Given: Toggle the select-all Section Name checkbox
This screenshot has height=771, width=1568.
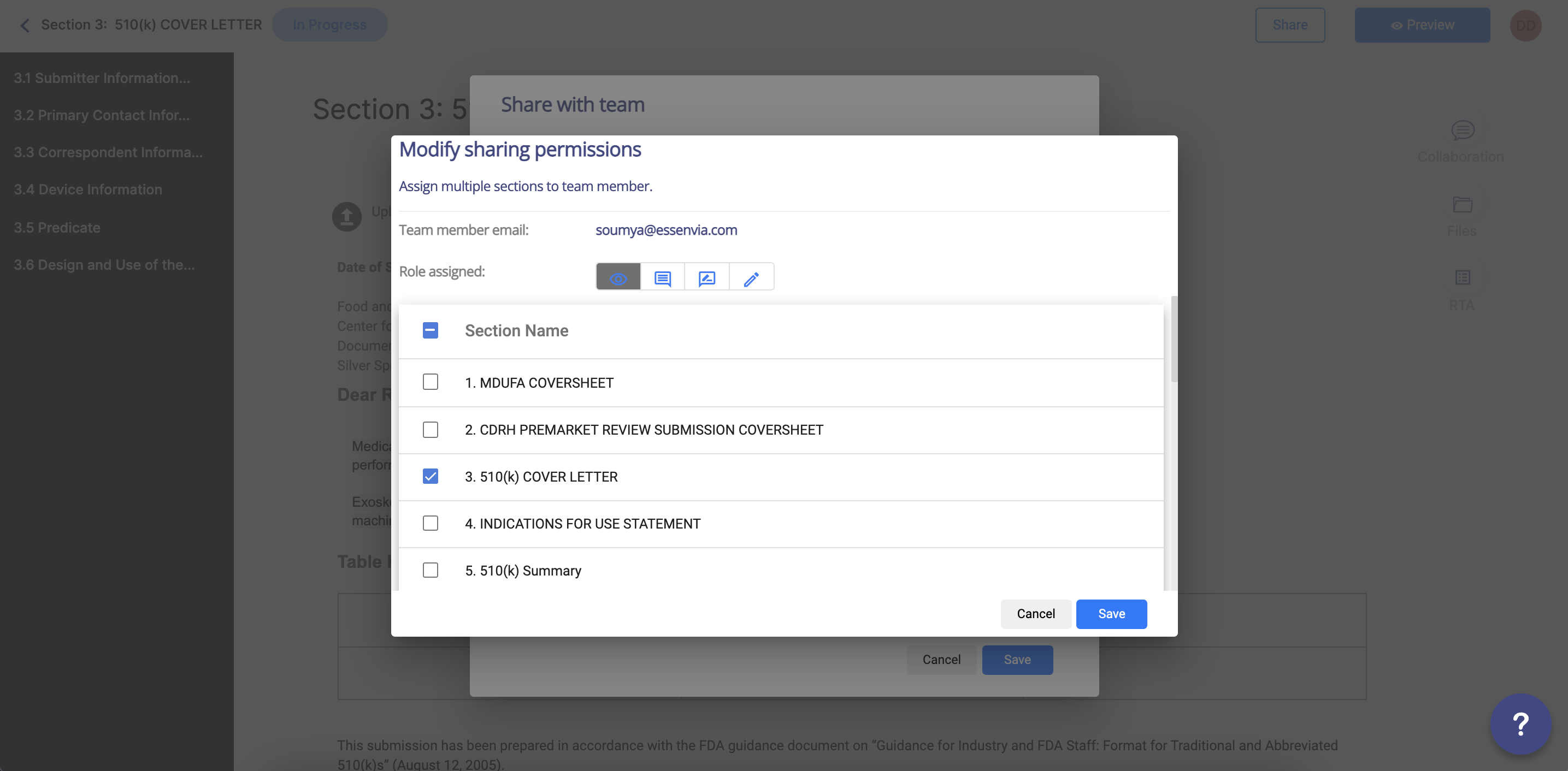Looking at the screenshot, I should (430, 330).
